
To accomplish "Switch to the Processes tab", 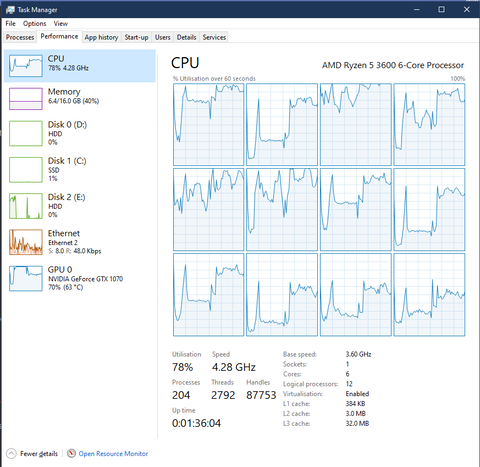I will [20, 37].
